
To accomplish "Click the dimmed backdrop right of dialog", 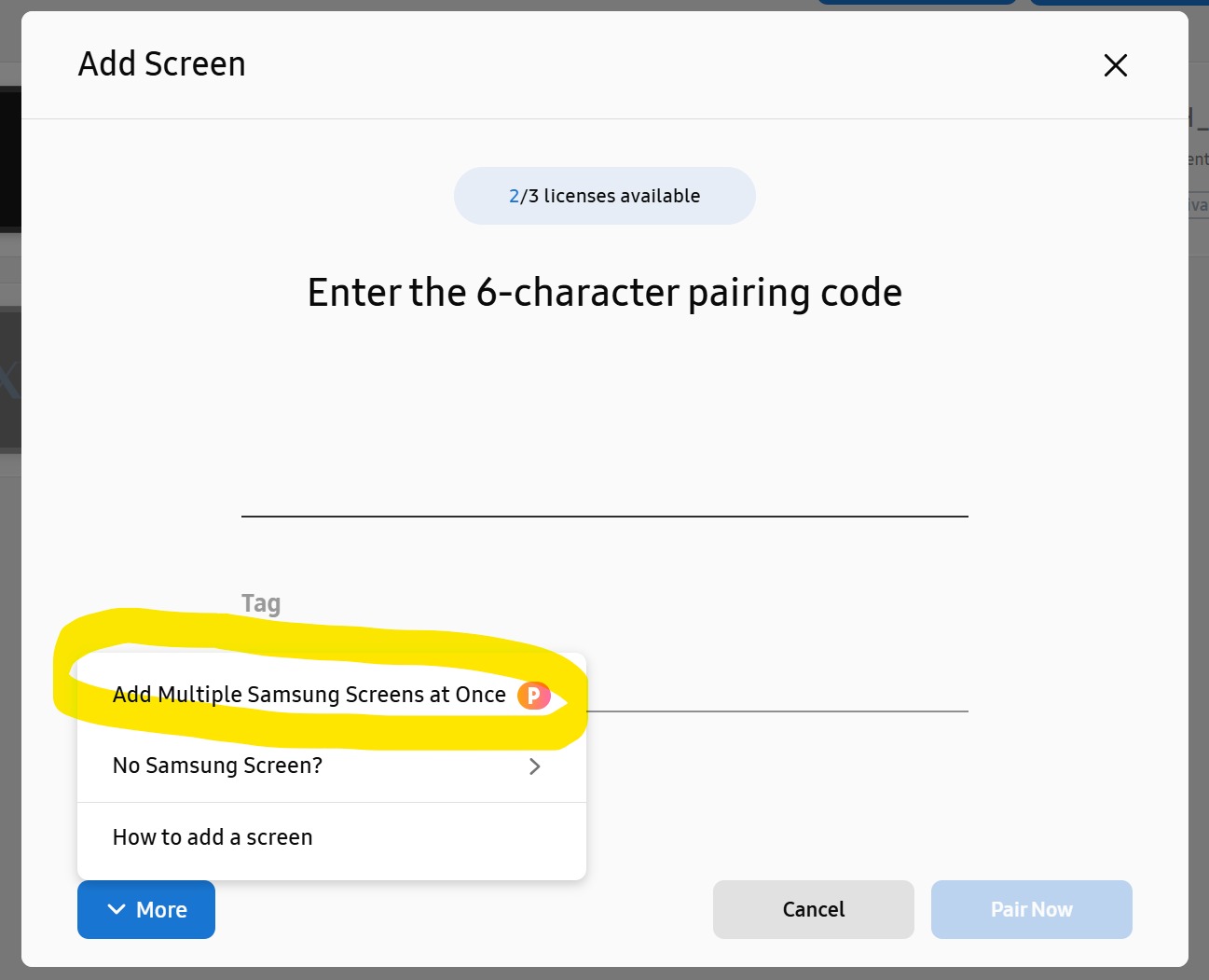I will (1199, 559).
